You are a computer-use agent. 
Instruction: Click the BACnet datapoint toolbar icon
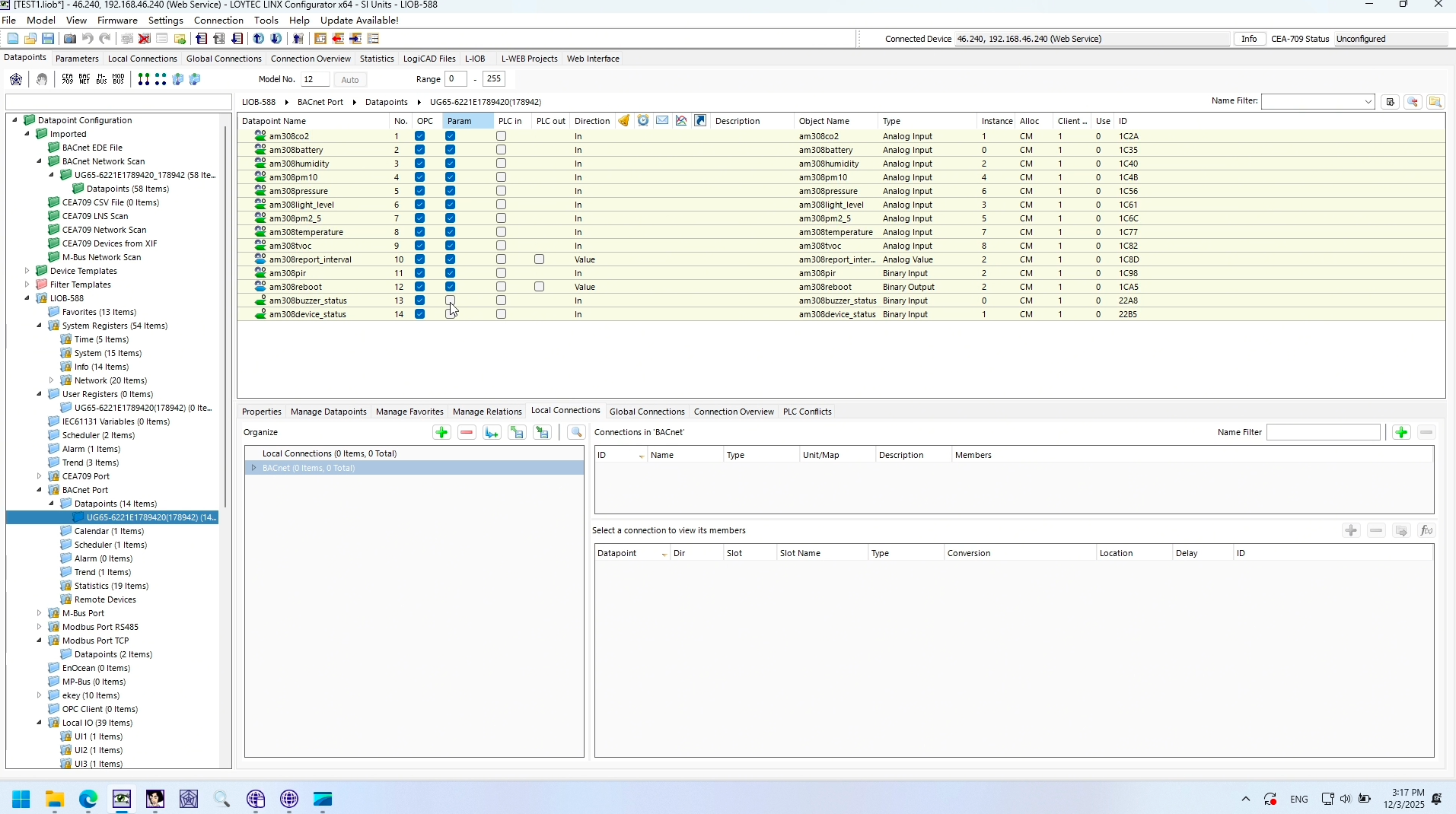click(84, 79)
